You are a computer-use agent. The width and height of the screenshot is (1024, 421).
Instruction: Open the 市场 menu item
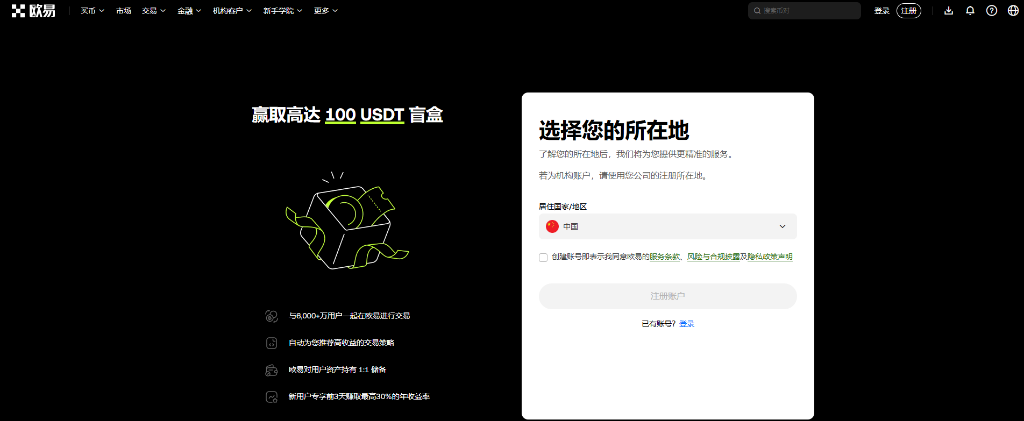(x=123, y=11)
